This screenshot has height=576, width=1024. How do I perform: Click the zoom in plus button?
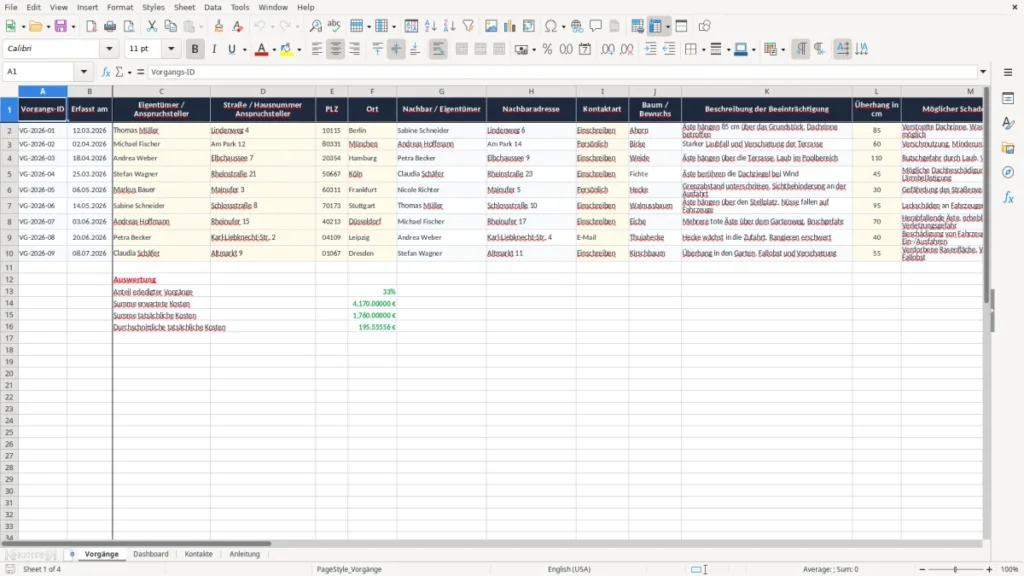coord(989,569)
